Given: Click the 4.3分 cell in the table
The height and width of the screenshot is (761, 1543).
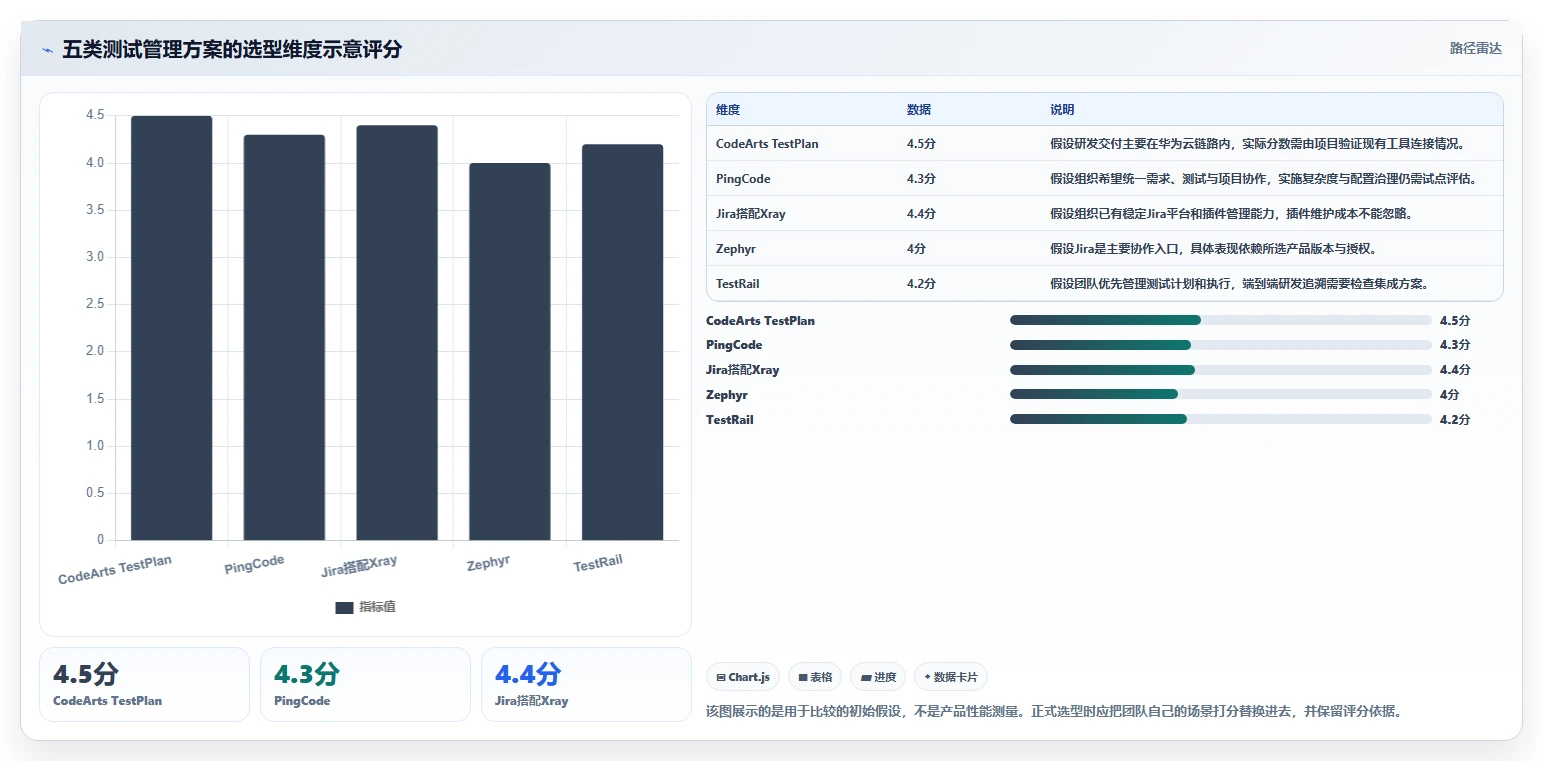Looking at the screenshot, I should pos(921,179).
